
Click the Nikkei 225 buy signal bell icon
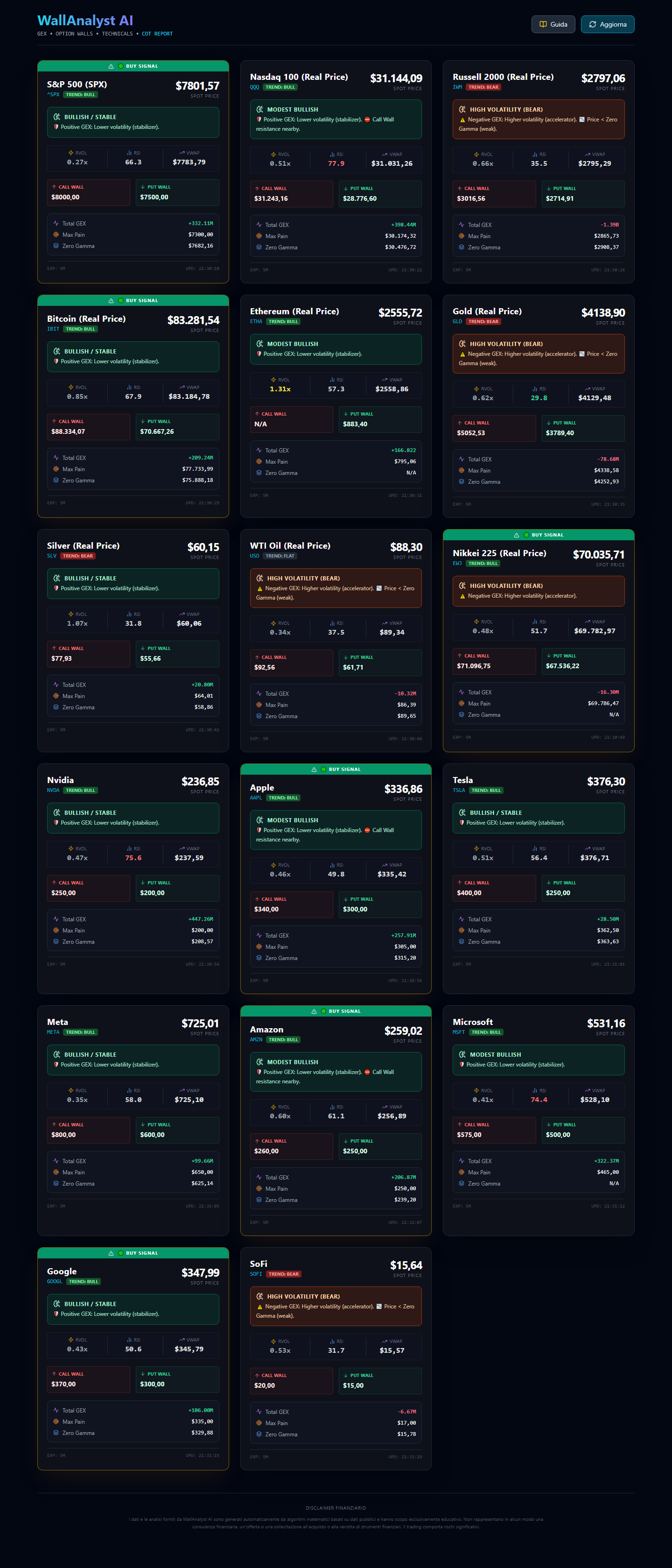click(x=516, y=535)
